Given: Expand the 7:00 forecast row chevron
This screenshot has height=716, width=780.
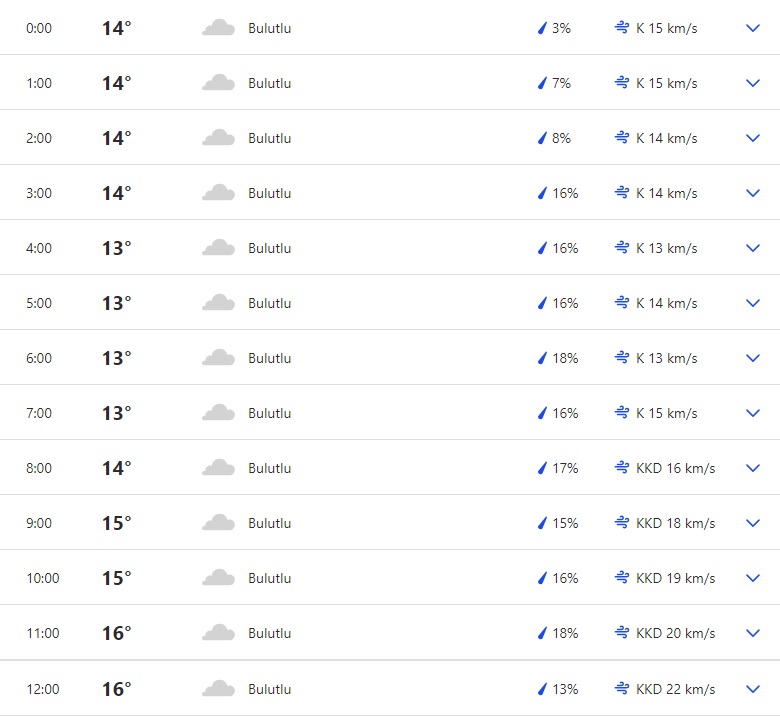Looking at the screenshot, I should point(753,413).
